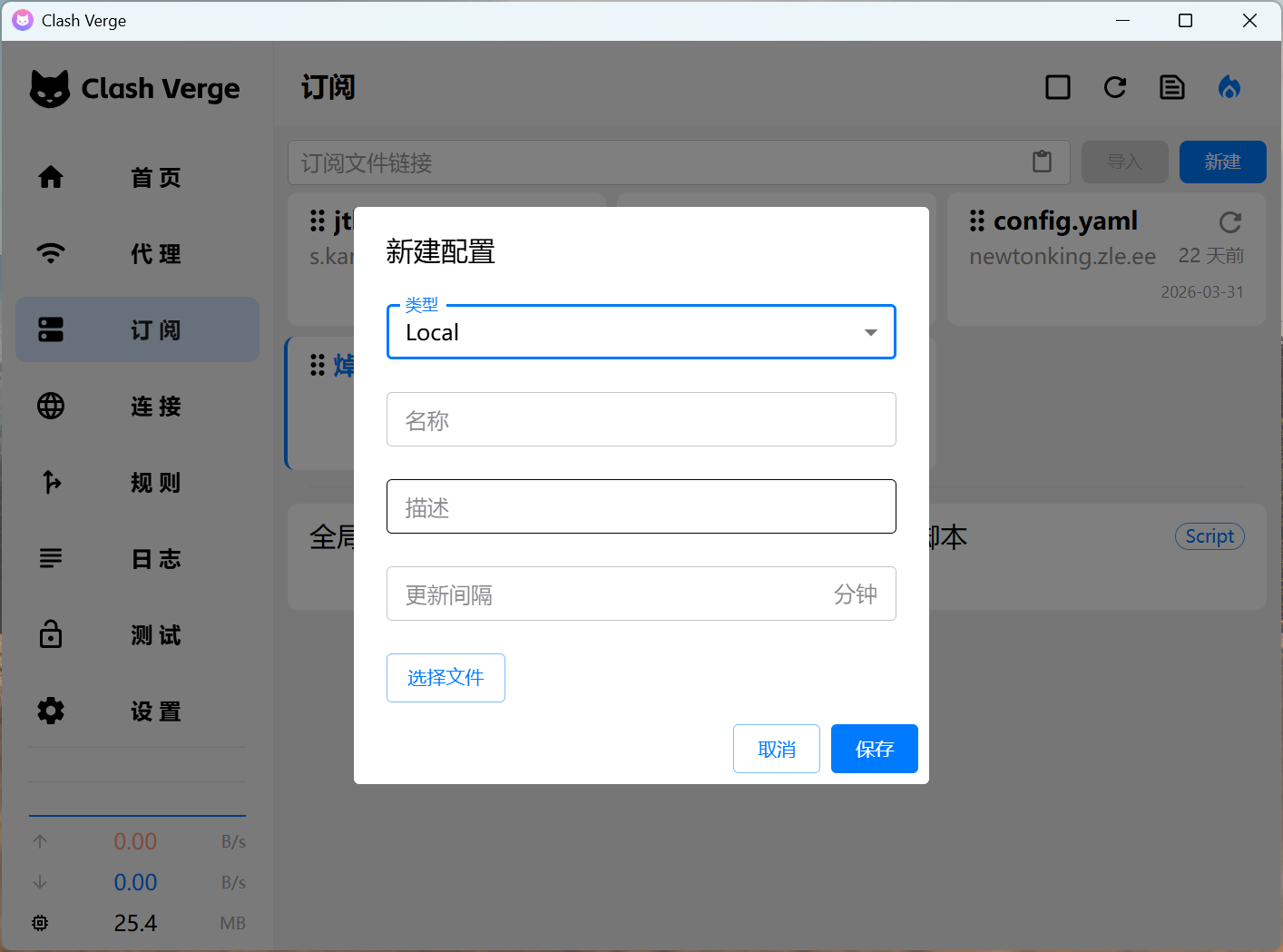Screen dimensions: 1283x952
Task: Click the config.yaml profile title
Action: click(x=1065, y=221)
